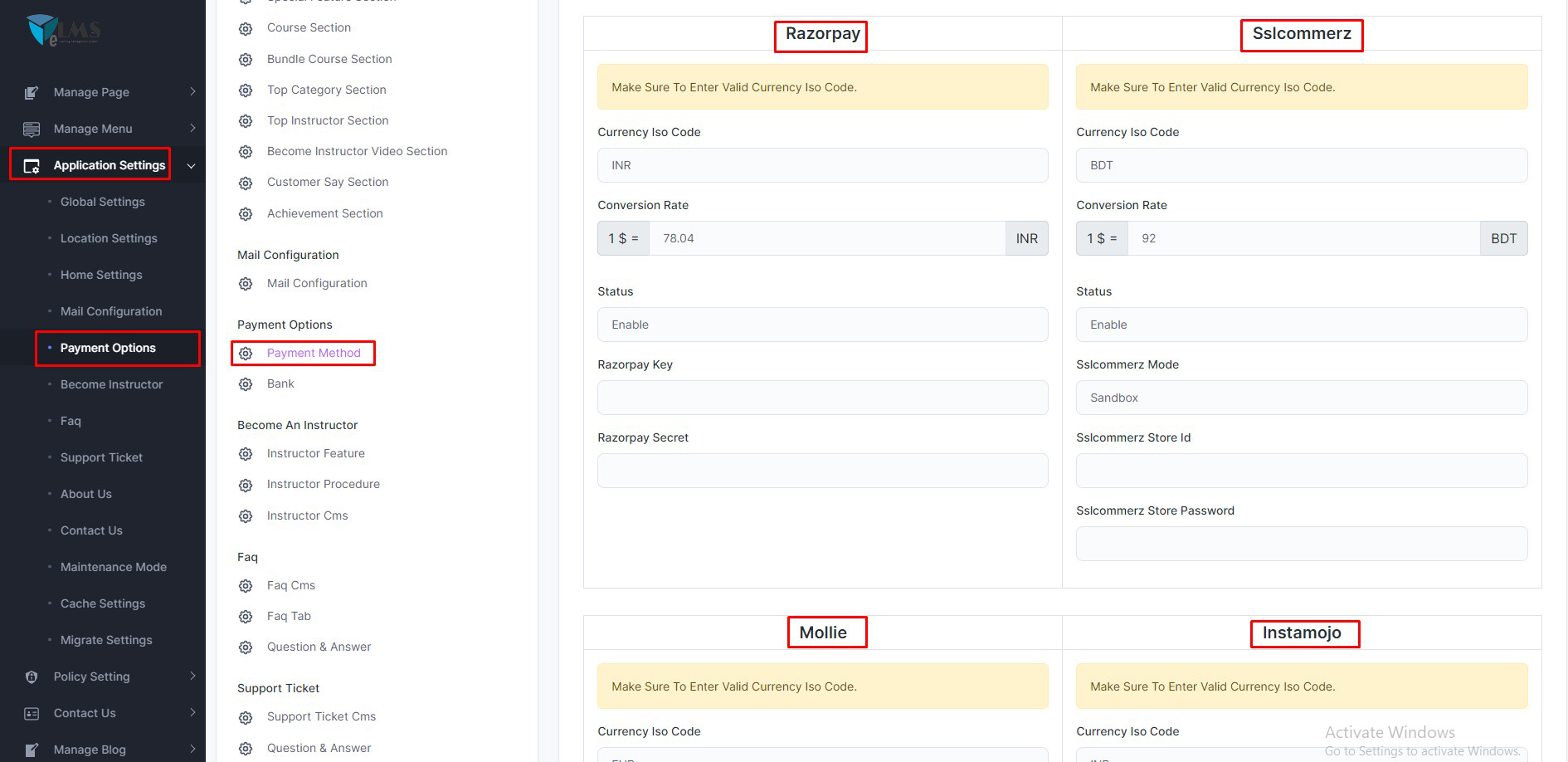Click the Razorpay Key input field
The width and height of the screenshot is (1568, 762).
(x=821, y=398)
